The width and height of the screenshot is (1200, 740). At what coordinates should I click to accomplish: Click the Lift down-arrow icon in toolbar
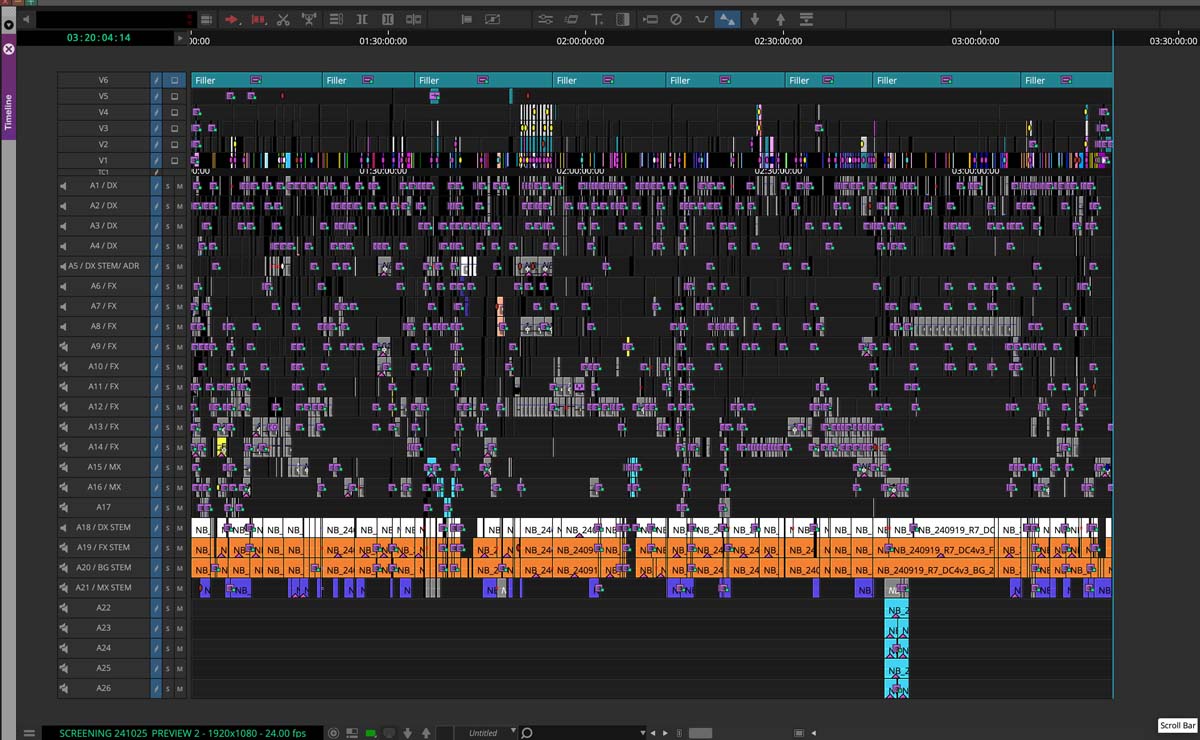pyautogui.click(x=755, y=19)
